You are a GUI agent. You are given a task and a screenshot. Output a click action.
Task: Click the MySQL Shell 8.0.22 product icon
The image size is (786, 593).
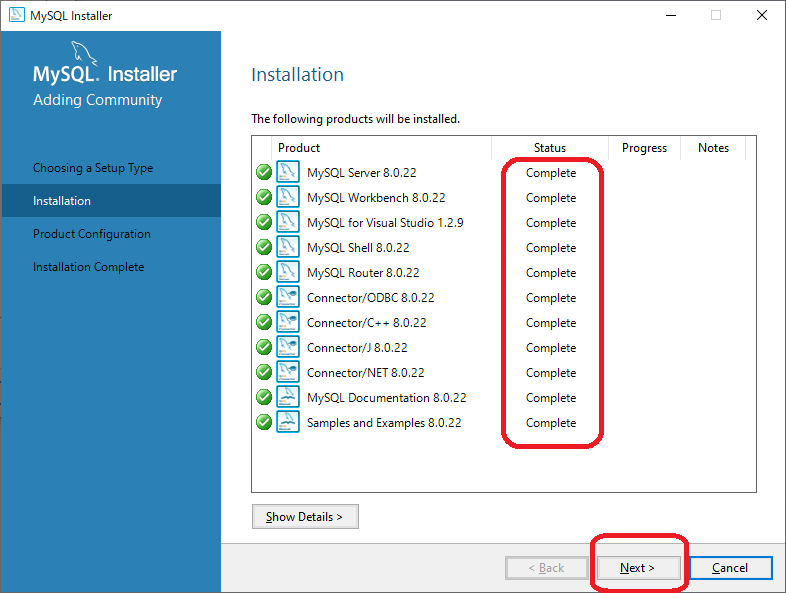[x=288, y=247]
